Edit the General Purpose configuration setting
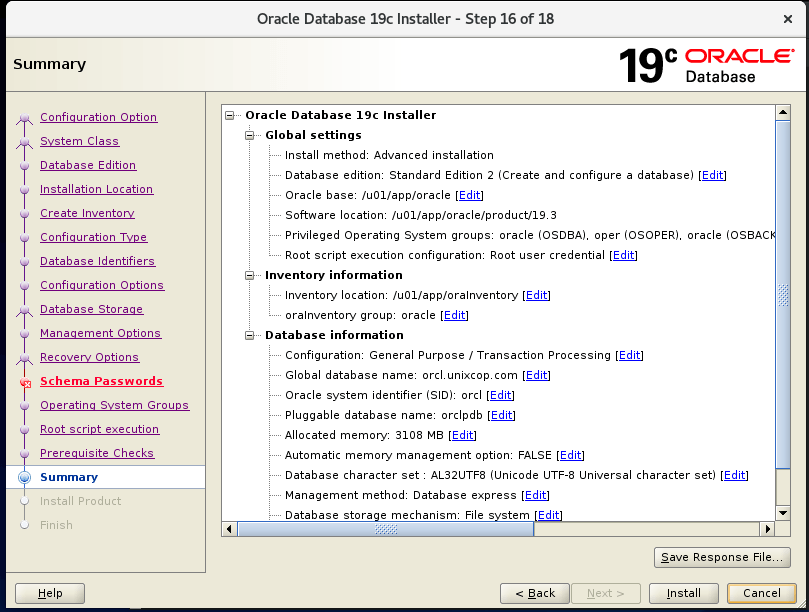Screen dimensions: 809x612 629,356
